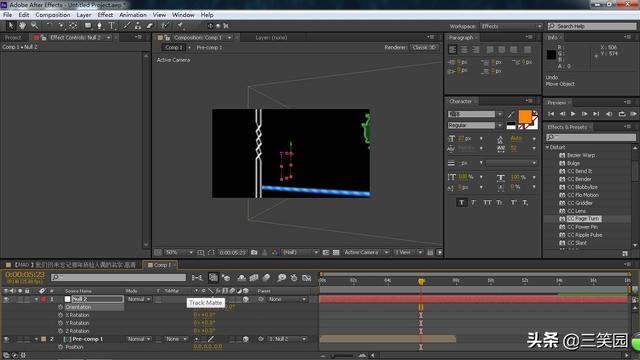This screenshot has height=360, width=640.
Task: Toggle the X Rotation stopwatch
Action: 60,315
